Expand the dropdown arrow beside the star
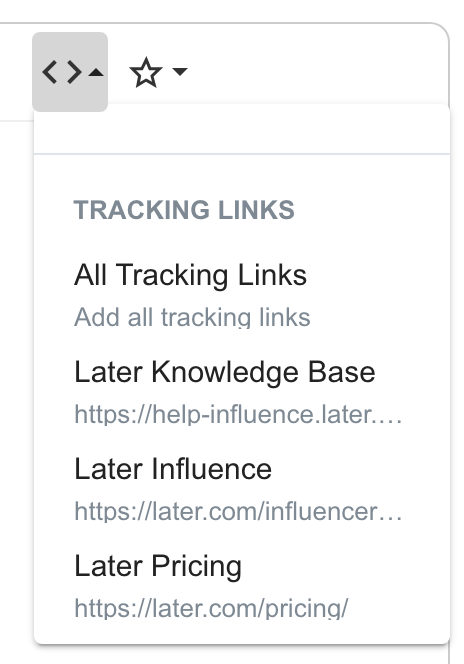 (180, 72)
